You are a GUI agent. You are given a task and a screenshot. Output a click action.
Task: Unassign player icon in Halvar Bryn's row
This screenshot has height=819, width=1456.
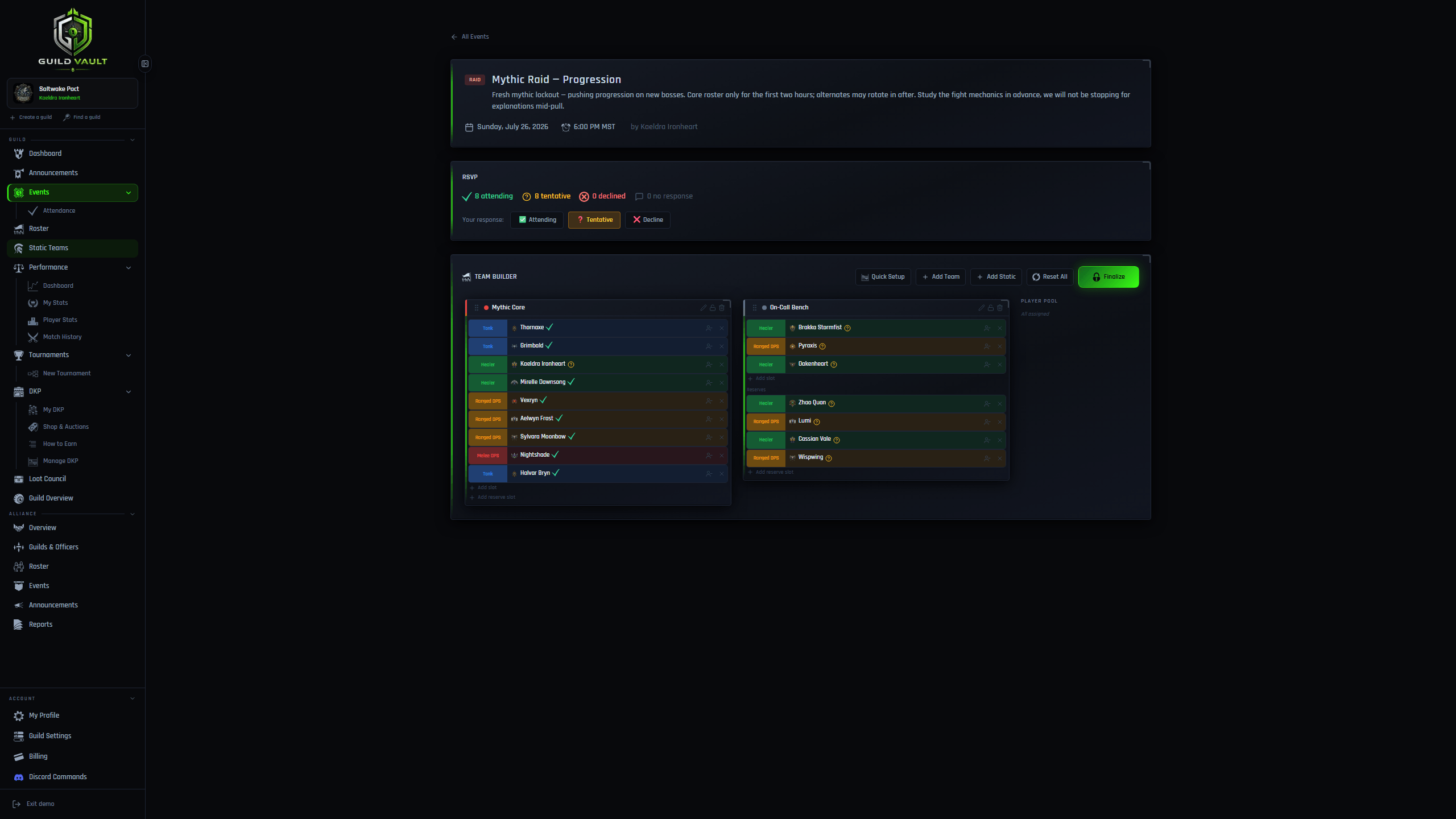pos(709,474)
